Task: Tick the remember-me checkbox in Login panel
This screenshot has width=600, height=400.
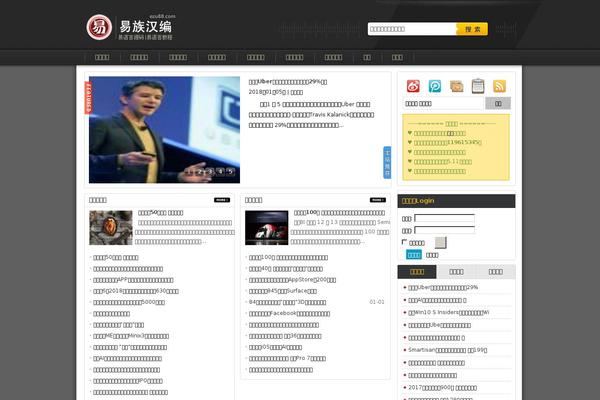Action: point(404,242)
